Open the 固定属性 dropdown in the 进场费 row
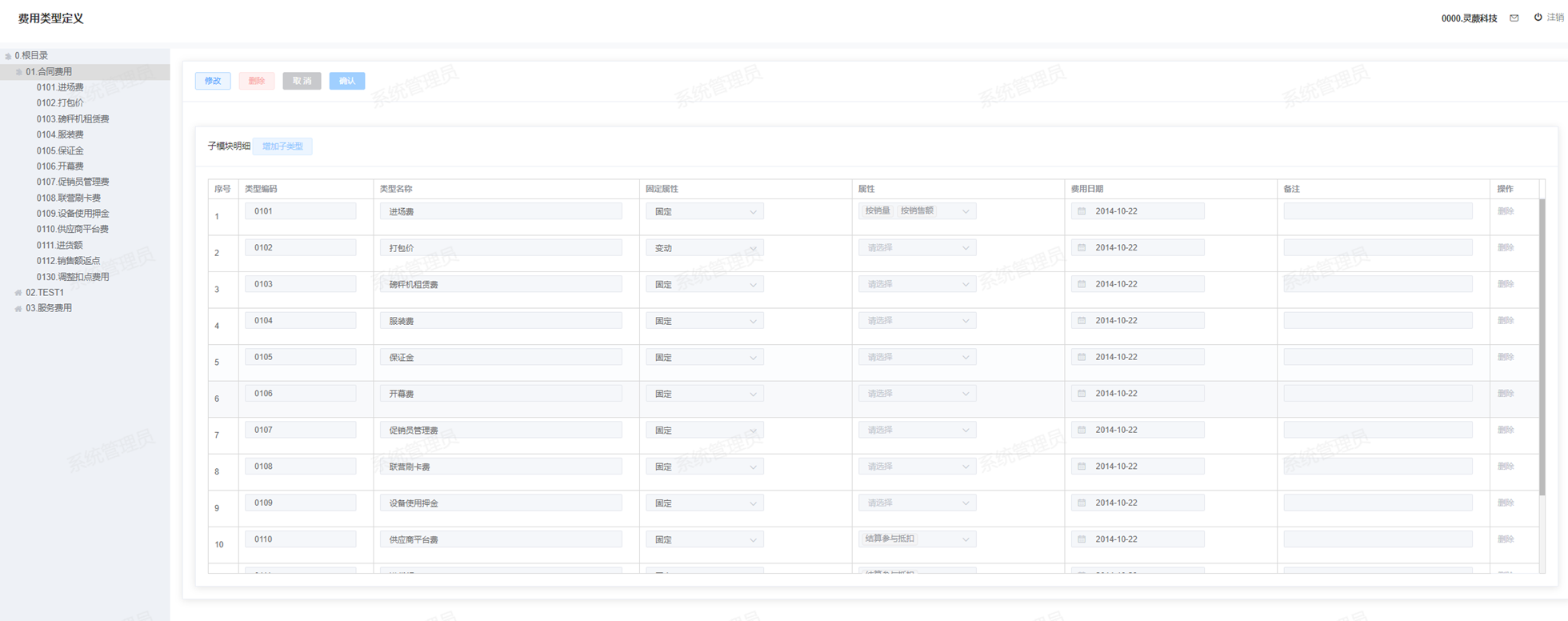 (x=704, y=211)
